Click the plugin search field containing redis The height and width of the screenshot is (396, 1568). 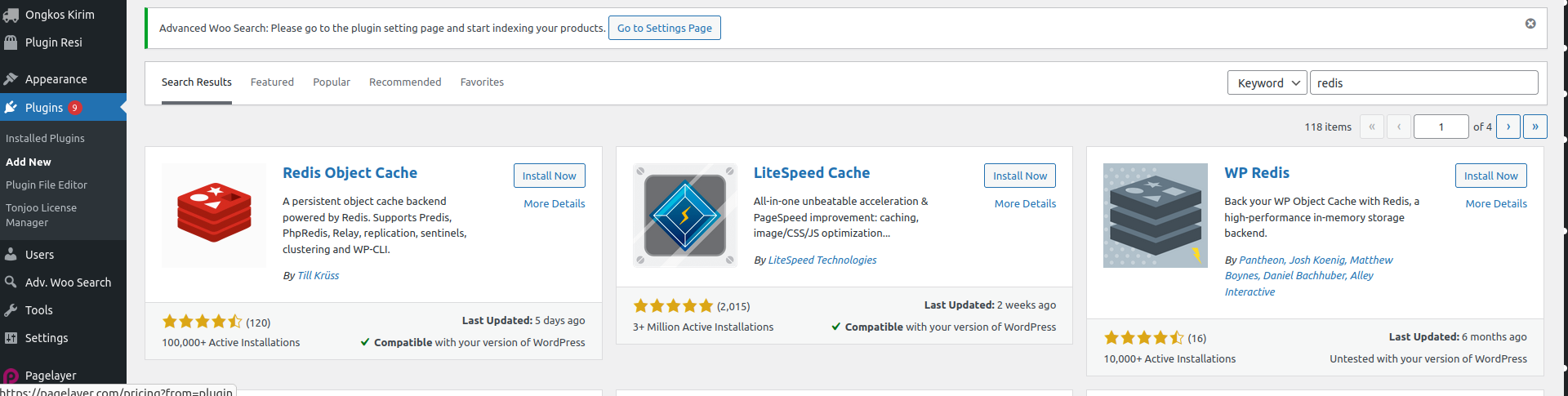[1423, 82]
